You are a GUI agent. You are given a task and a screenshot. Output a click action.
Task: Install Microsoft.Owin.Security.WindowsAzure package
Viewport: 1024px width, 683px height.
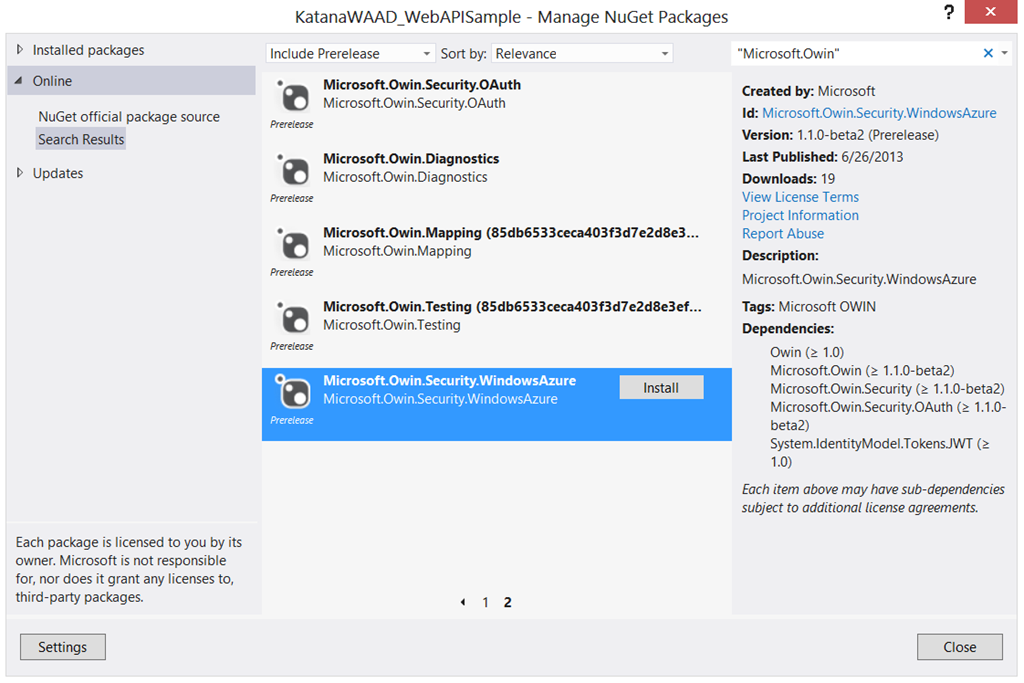[662, 387]
